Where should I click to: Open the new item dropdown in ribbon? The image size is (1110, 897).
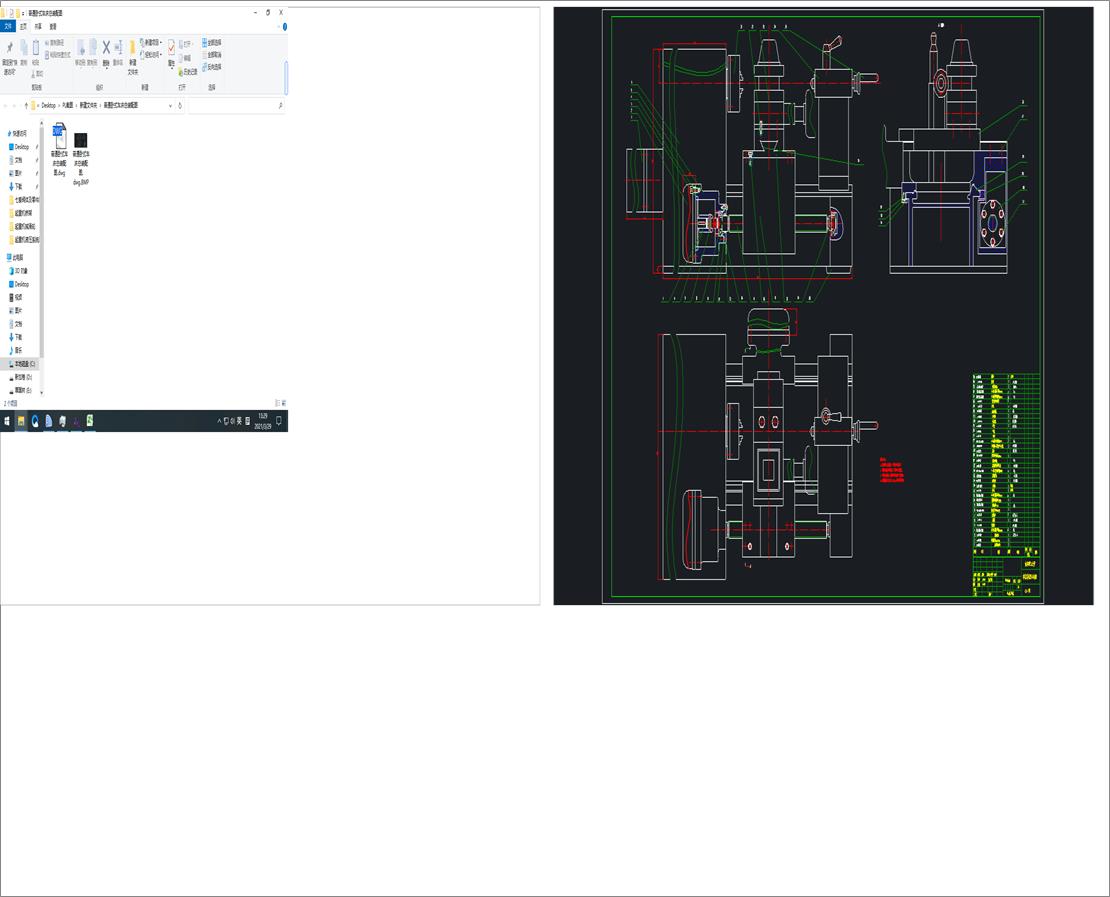pyautogui.click(x=151, y=42)
